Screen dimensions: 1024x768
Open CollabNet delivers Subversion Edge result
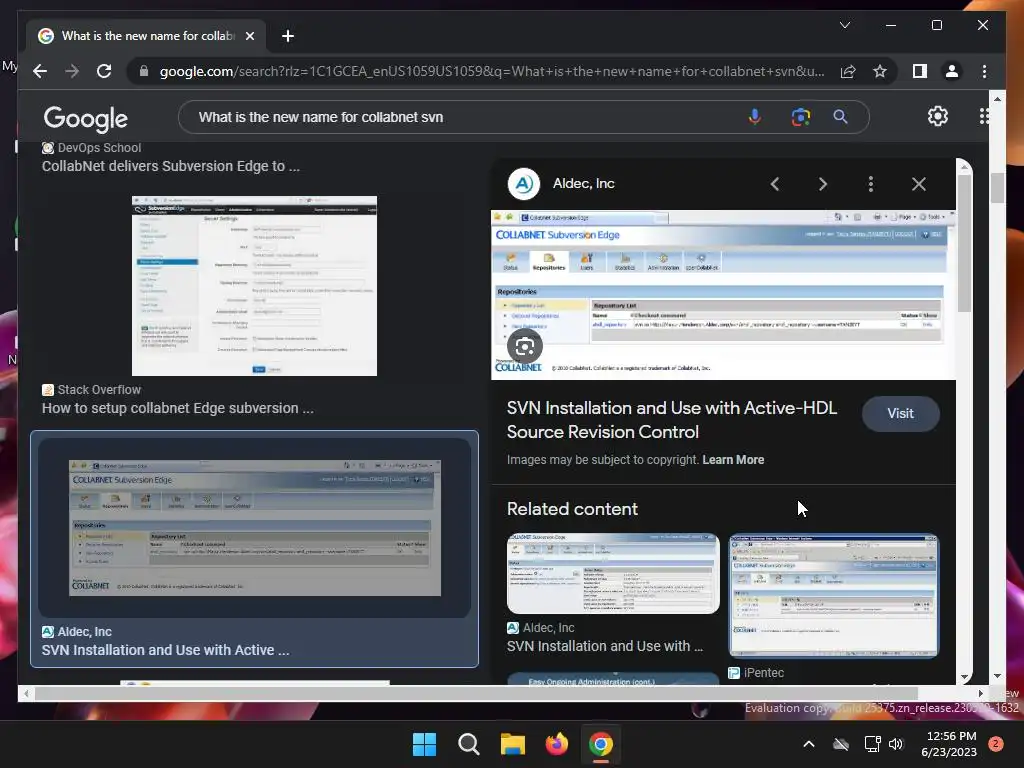tap(170, 166)
